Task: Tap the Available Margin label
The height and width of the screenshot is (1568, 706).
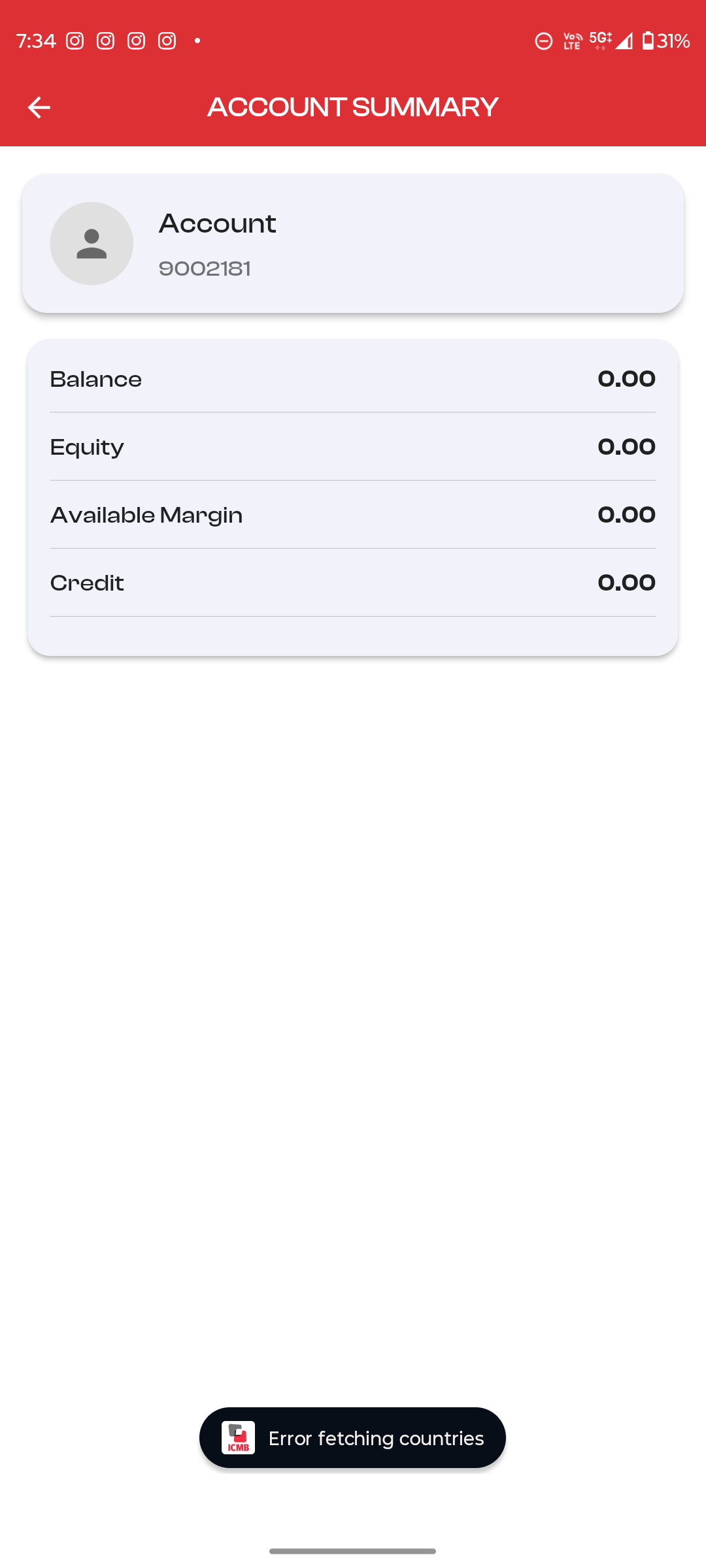Action: point(146,515)
